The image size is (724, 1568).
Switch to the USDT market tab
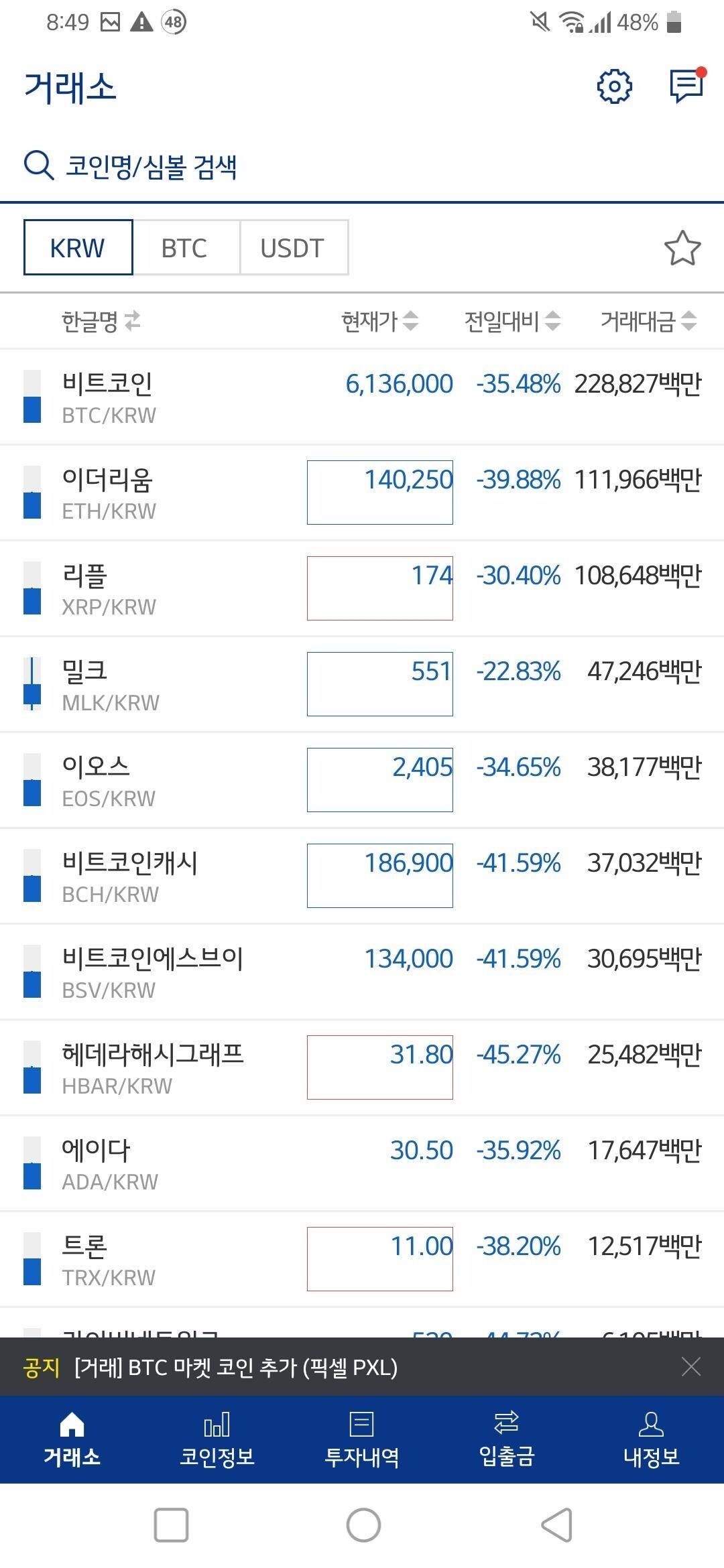(x=293, y=247)
